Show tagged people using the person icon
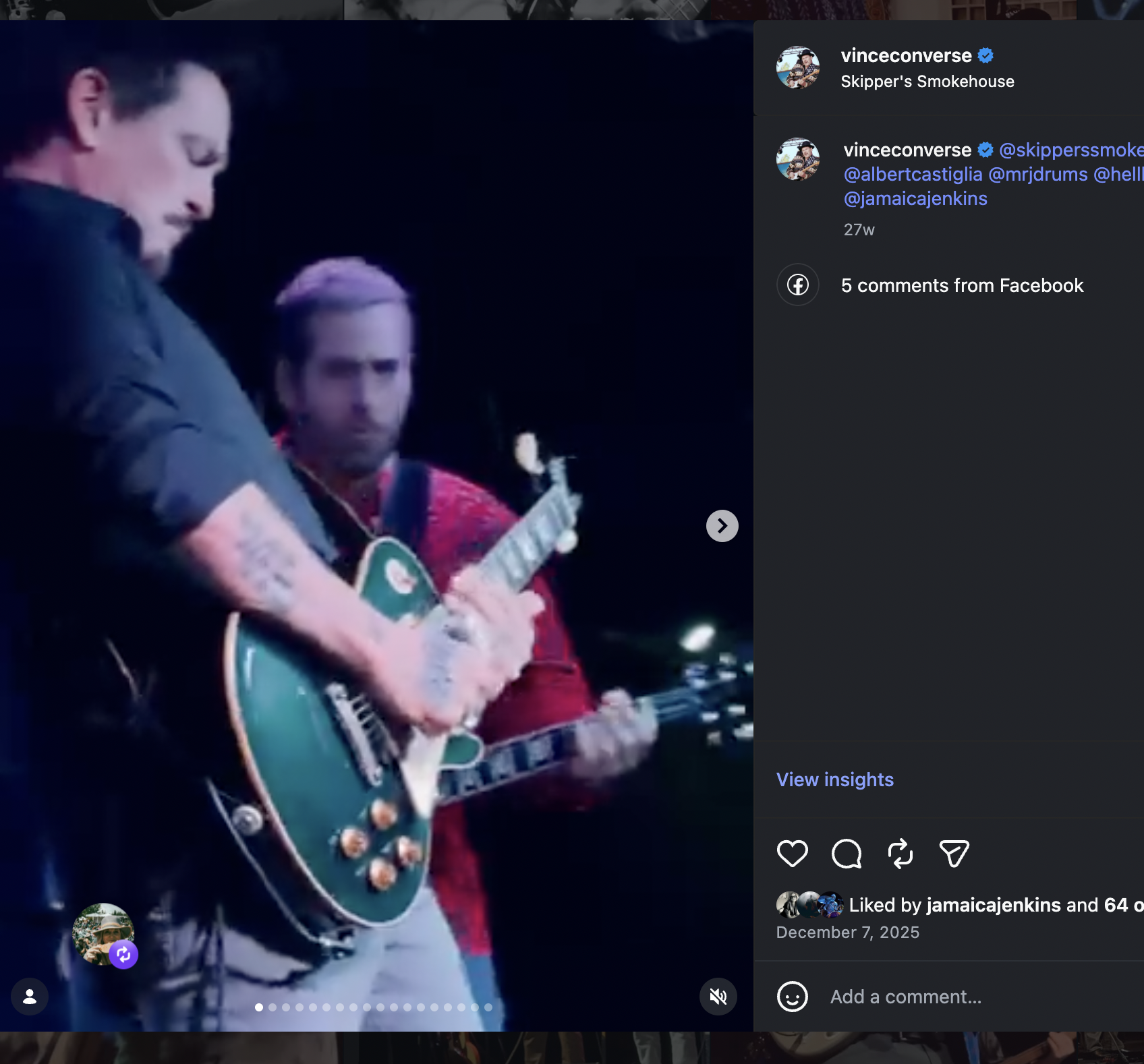The width and height of the screenshot is (1144, 1064). pos(30,997)
